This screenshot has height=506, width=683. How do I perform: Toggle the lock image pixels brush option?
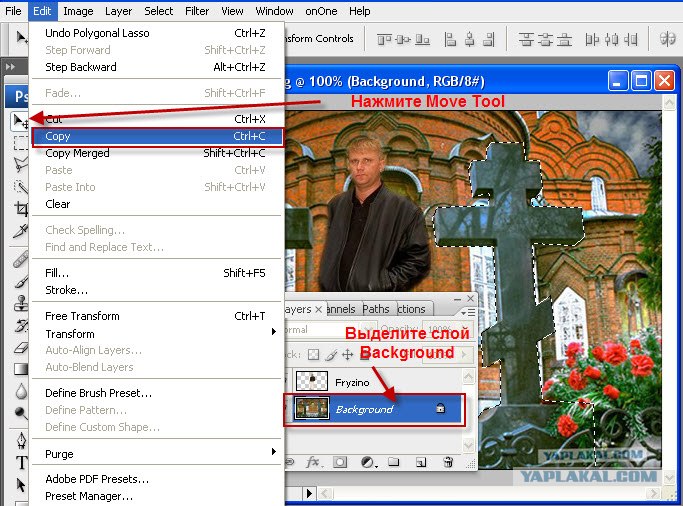click(331, 355)
